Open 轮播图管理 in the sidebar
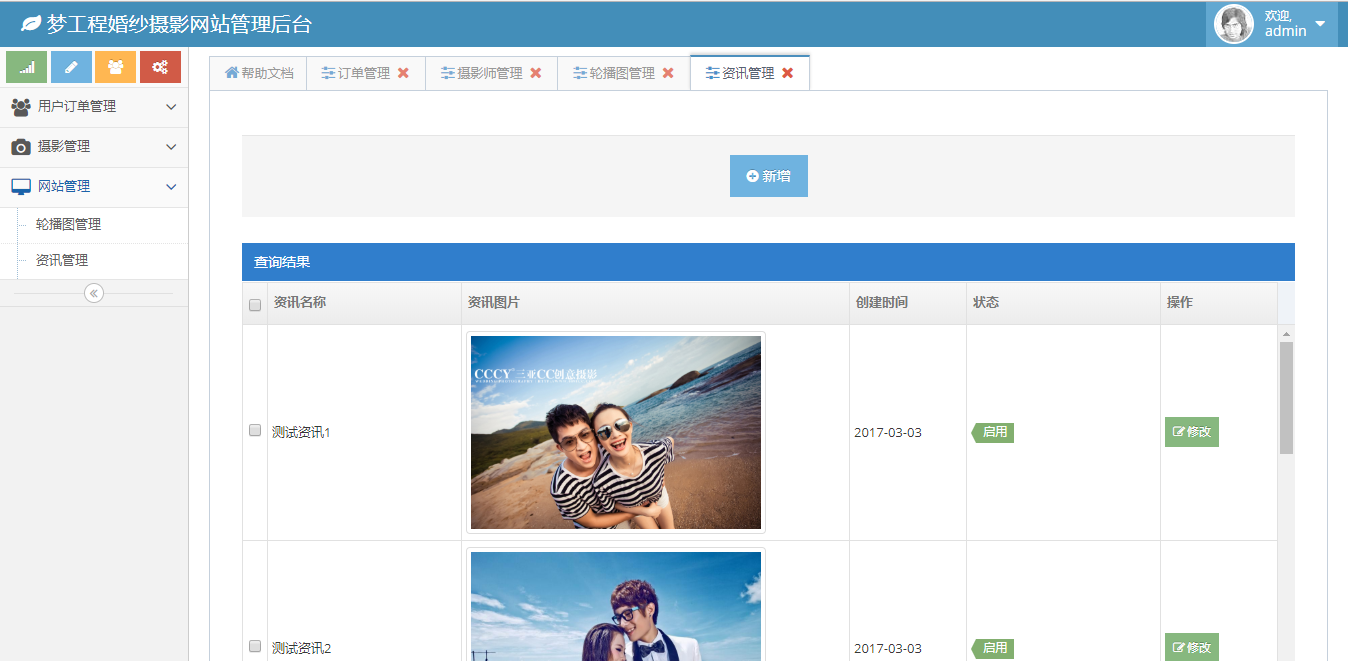 [x=68, y=225]
